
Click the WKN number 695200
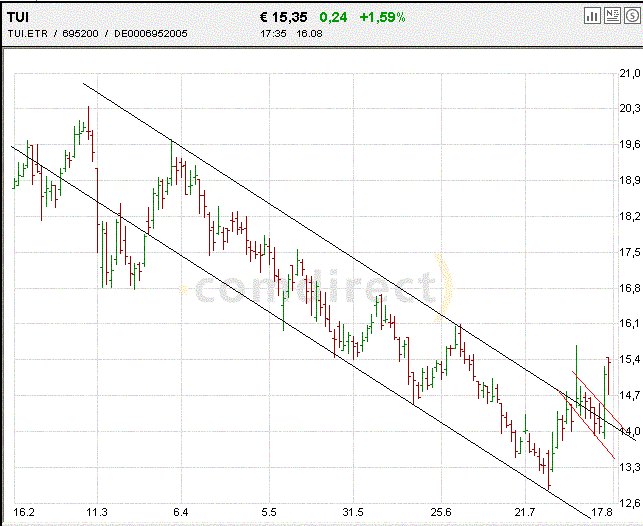80,34
